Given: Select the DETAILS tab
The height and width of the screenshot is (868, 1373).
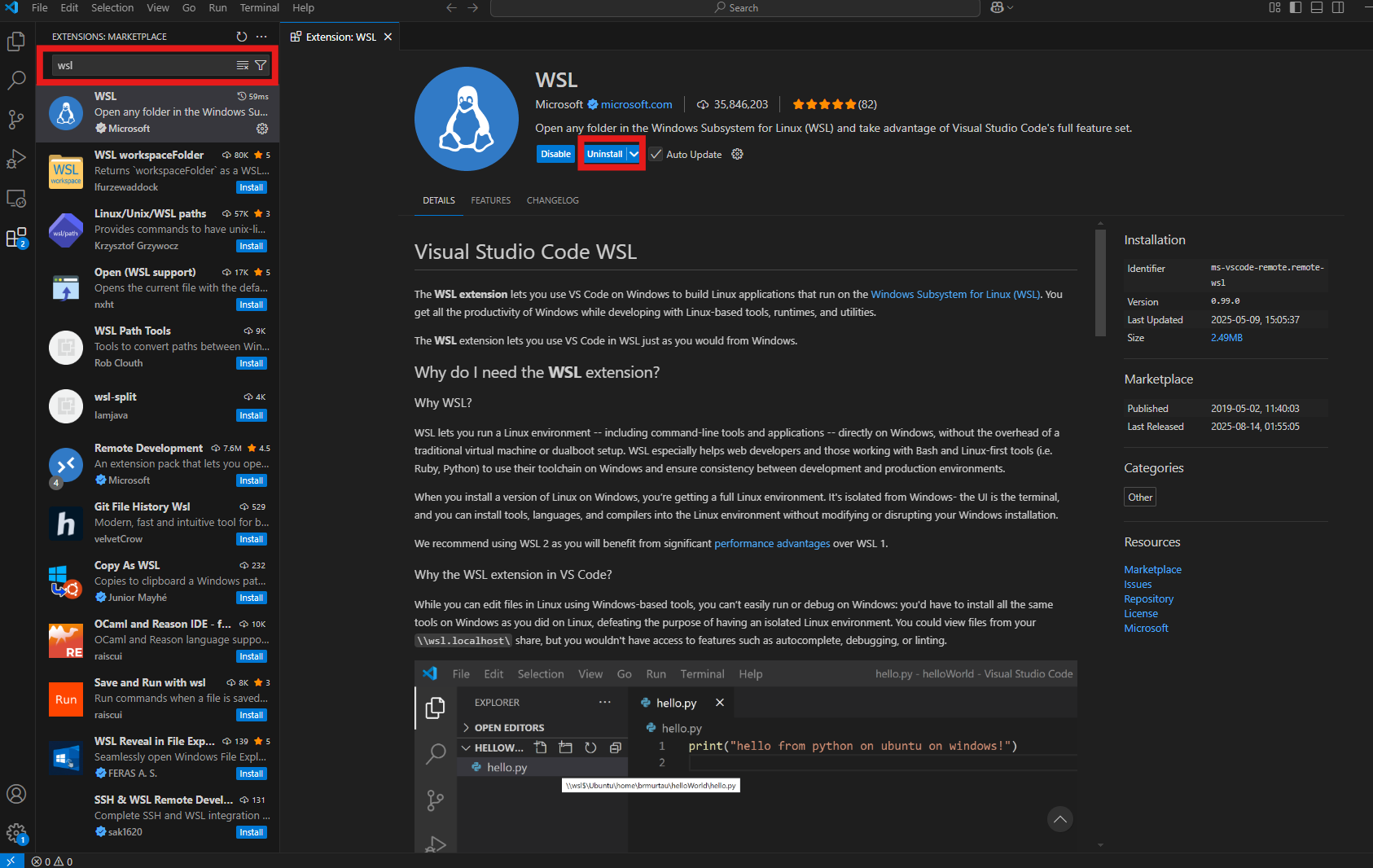Looking at the screenshot, I should [439, 200].
